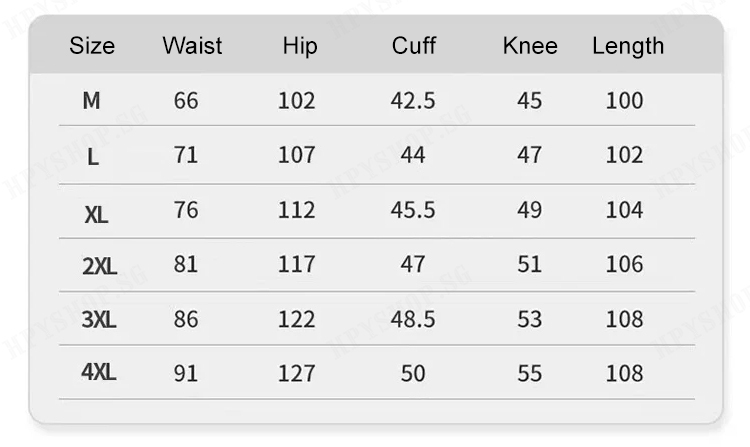750x447 pixels.
Task: Click the Length column header
Action: pos(627,46)
